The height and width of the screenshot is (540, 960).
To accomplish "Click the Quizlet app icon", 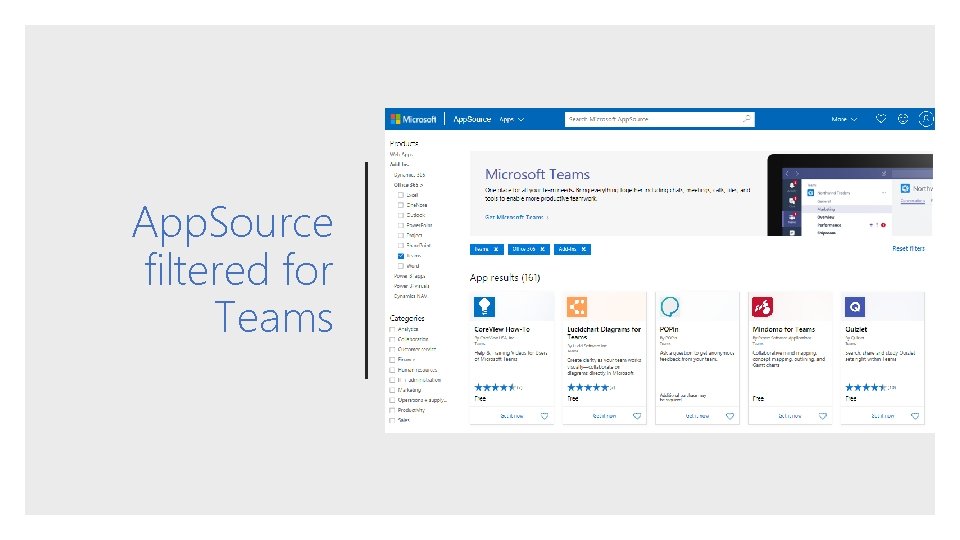I will pyautogui.click(x=855, y=306).
